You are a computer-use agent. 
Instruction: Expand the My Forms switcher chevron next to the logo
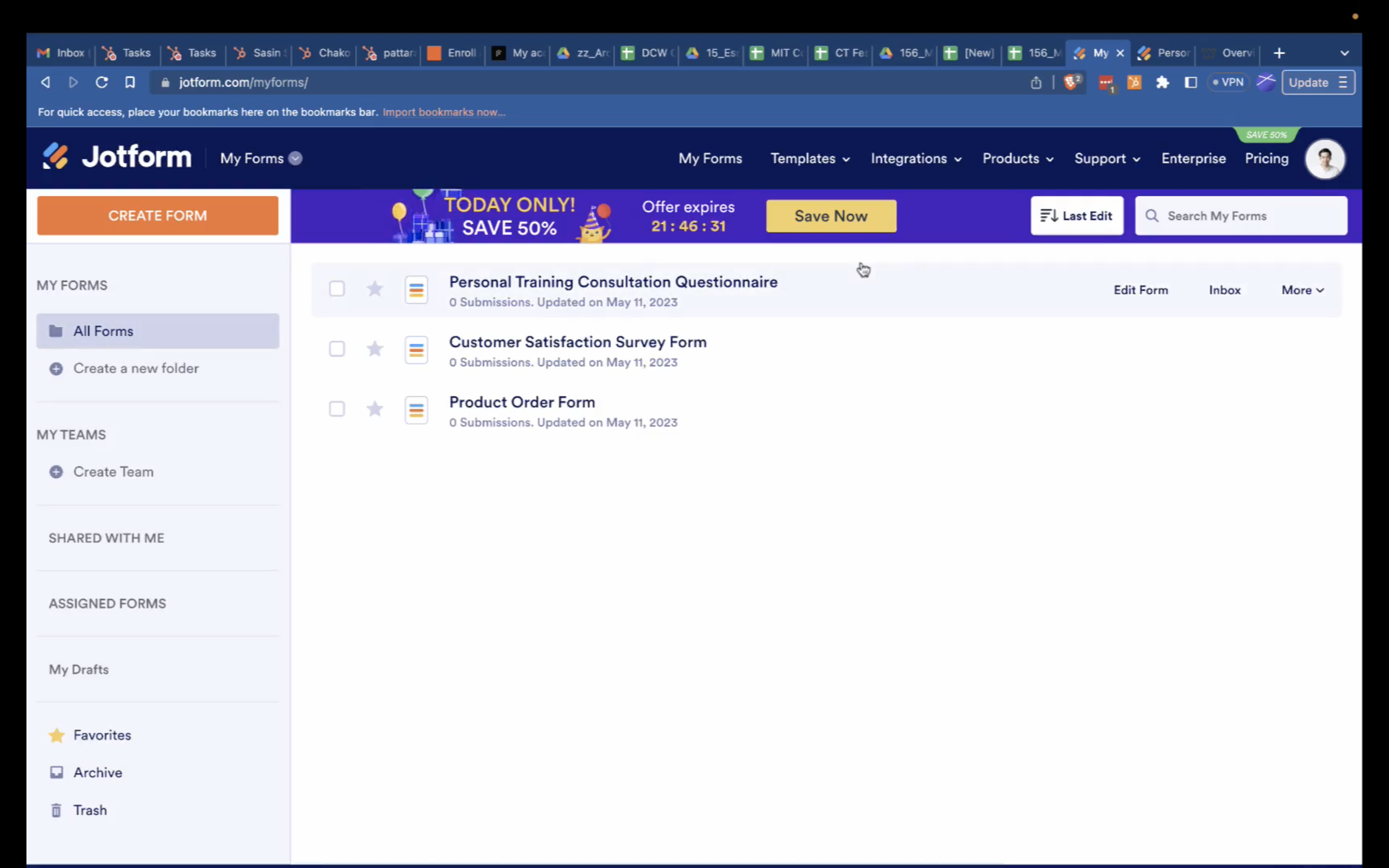point(296,159)
